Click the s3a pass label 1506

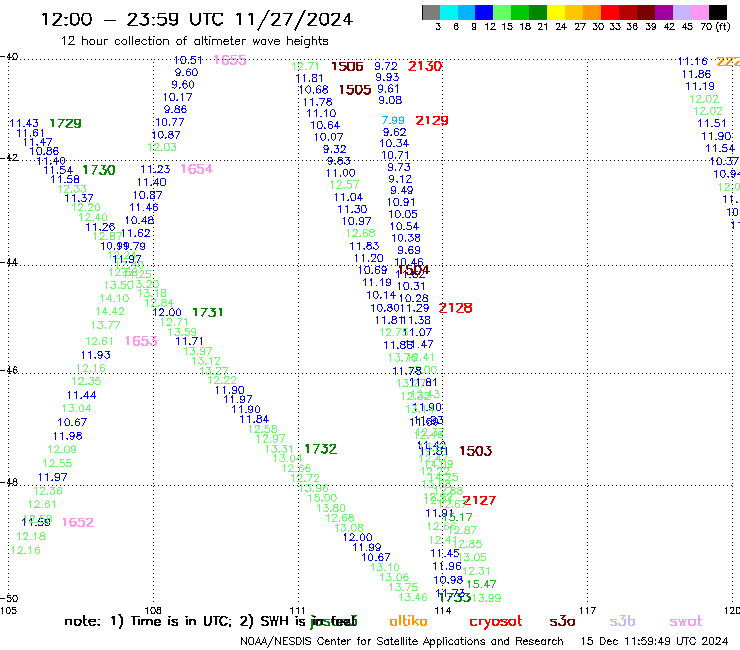tap(347, 66)
